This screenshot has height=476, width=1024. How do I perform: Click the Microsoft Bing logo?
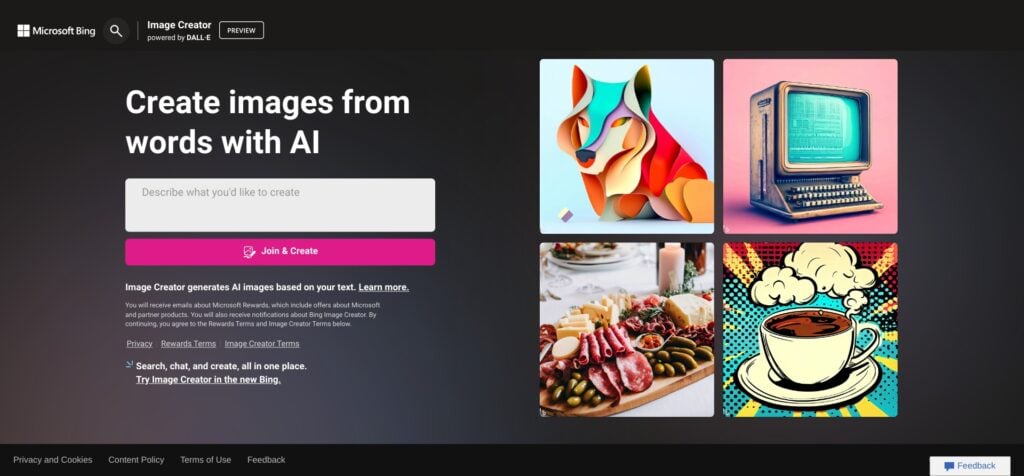tap(56, 31)
